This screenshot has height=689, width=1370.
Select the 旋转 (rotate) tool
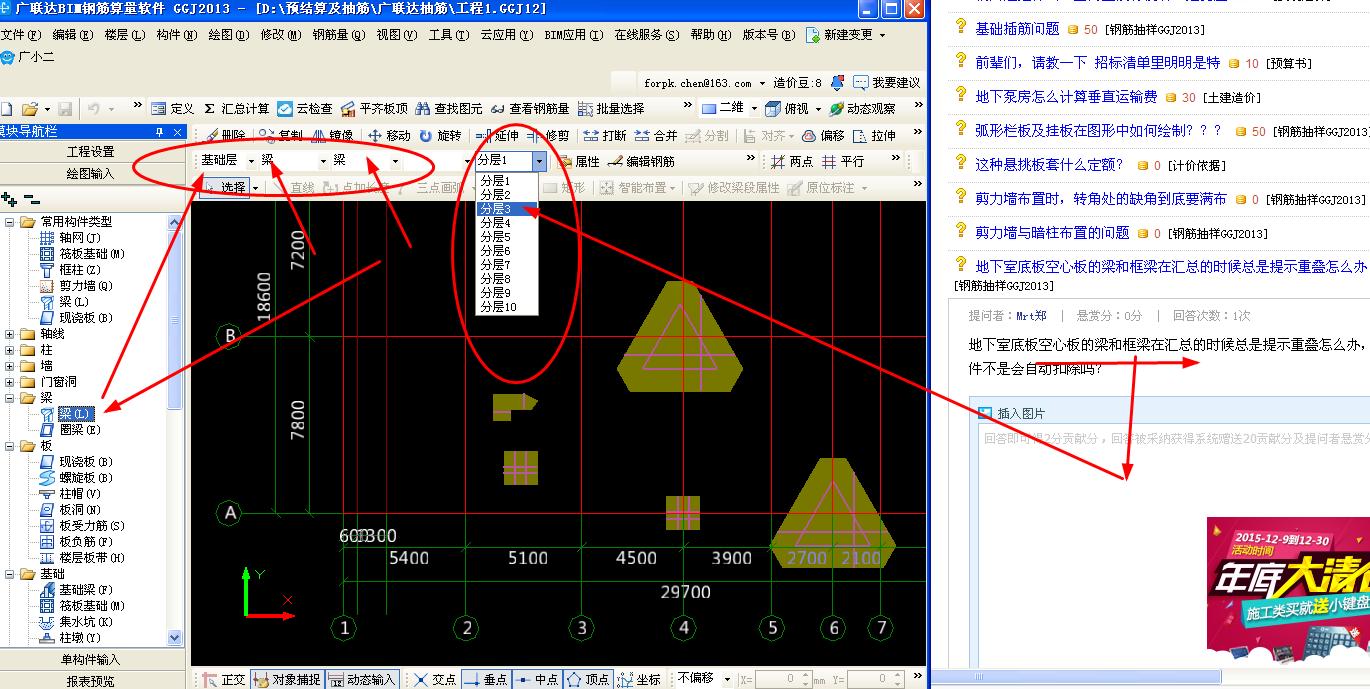[440, 135]
